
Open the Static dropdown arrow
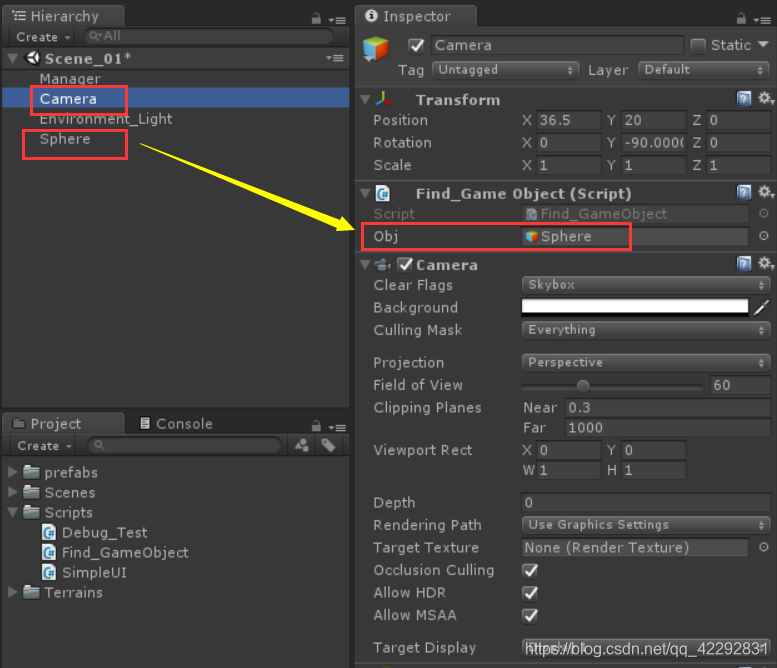[x=764, y=45]
